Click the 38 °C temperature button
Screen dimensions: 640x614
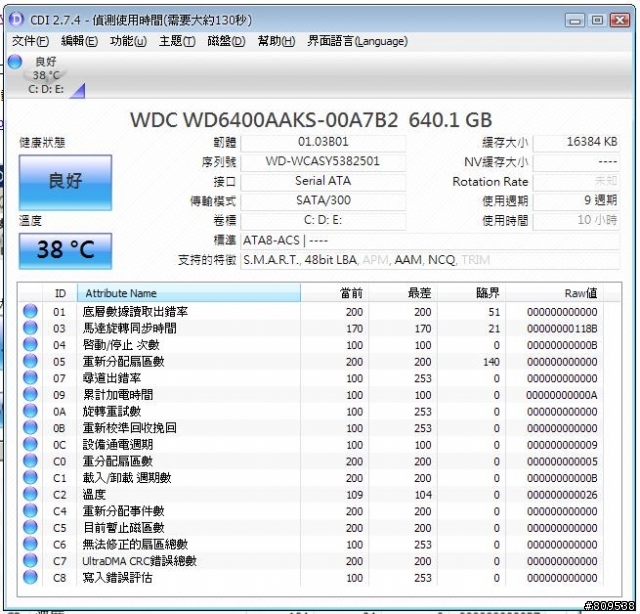[x=65, y=250]
